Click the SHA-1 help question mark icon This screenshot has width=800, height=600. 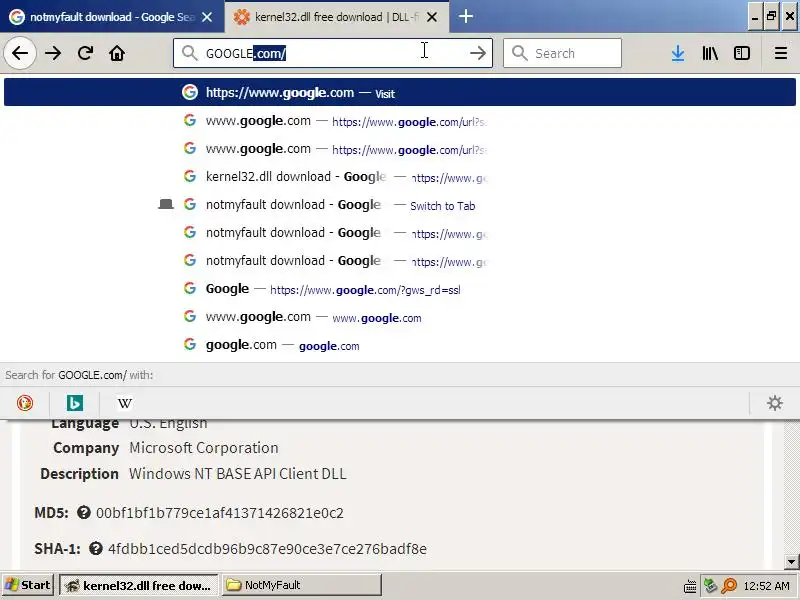[95, 548]
